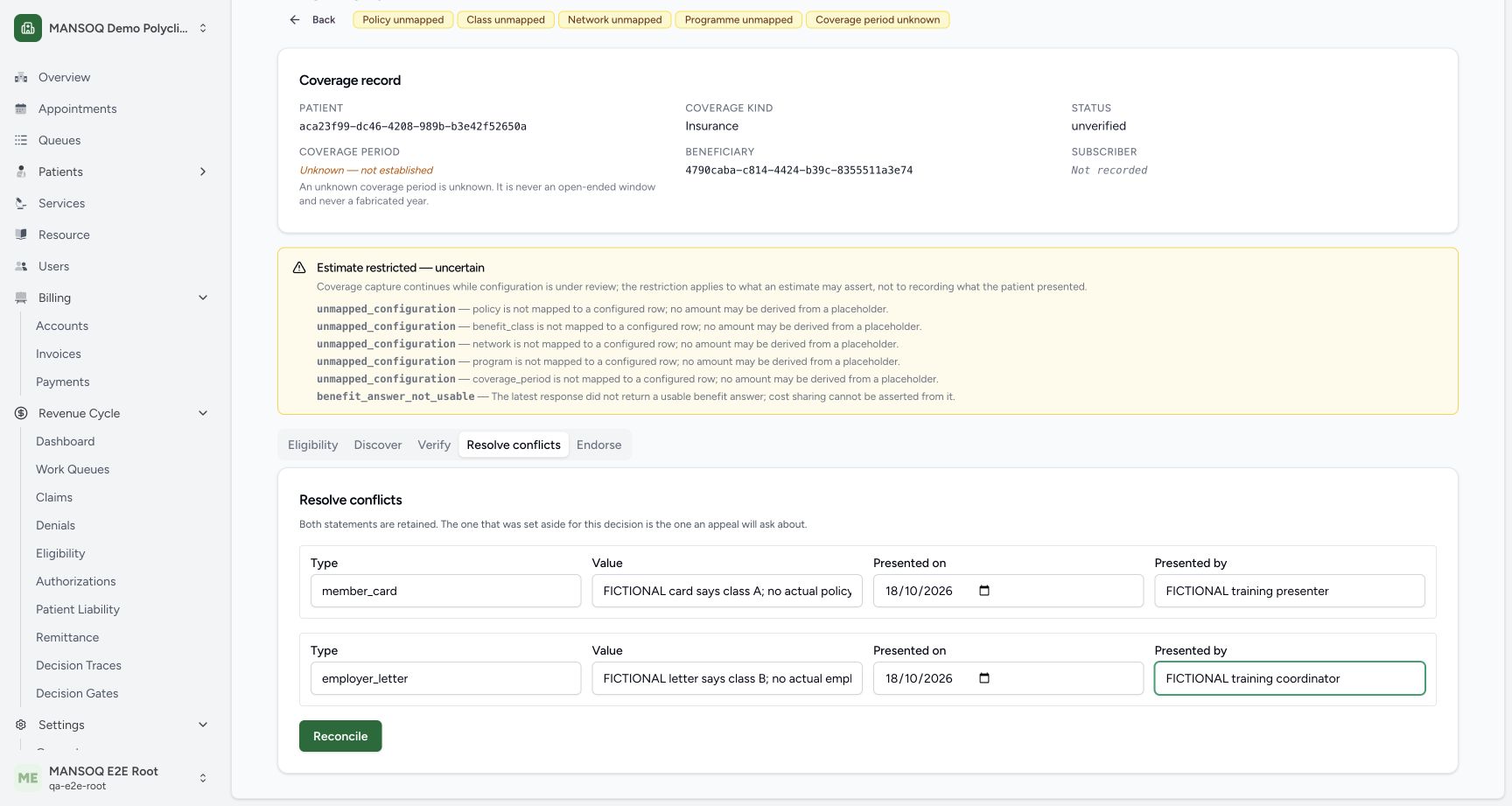
Task: Click the employer_letter Type field
Action: click(445, 678)
